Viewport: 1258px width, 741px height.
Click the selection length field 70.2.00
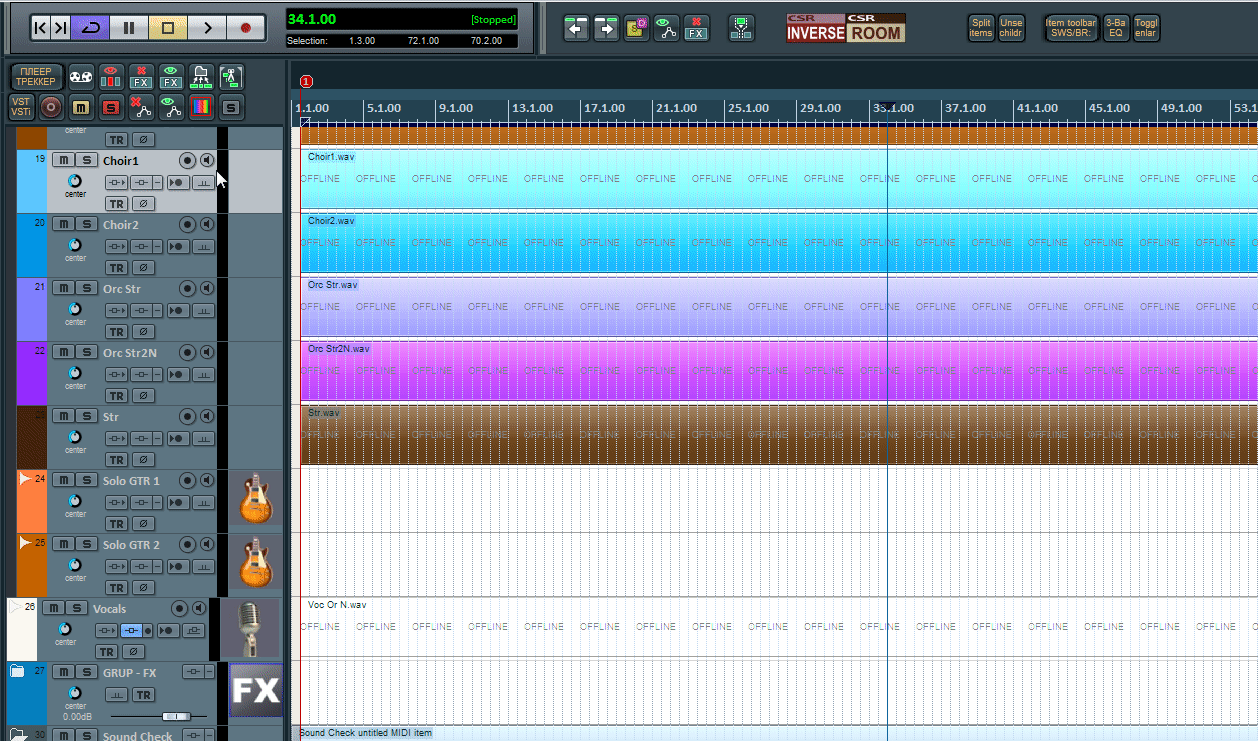[486, 41]
